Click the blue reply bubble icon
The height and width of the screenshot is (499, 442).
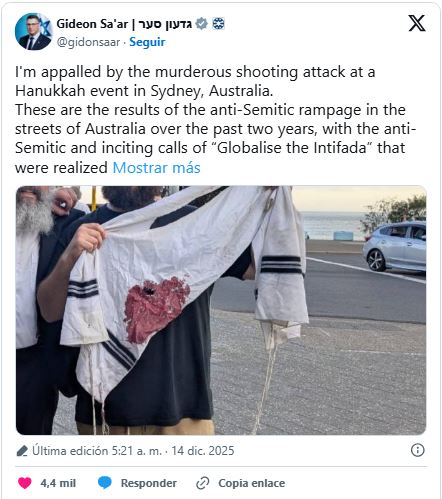pos(105,483)
